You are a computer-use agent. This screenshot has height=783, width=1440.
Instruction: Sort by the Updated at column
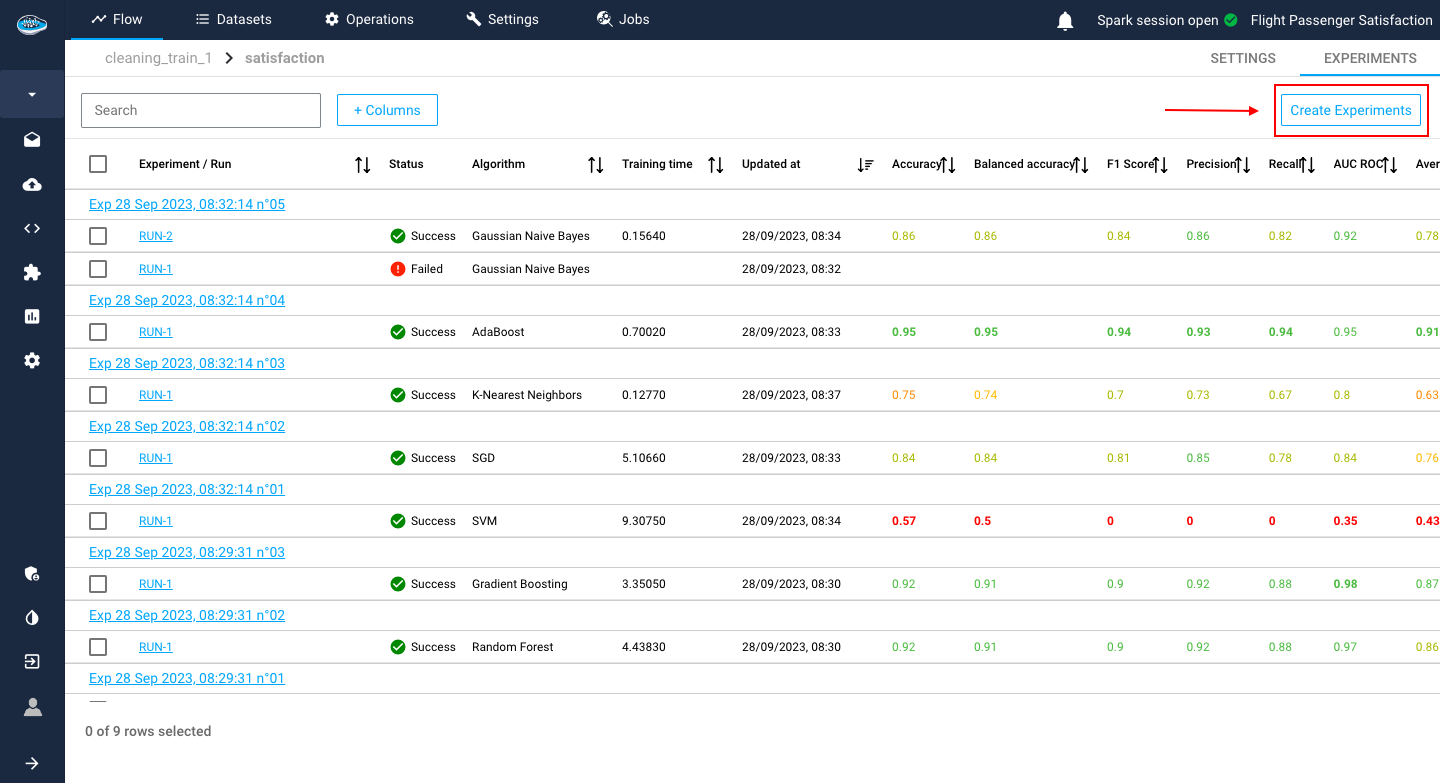coord(866,165)
